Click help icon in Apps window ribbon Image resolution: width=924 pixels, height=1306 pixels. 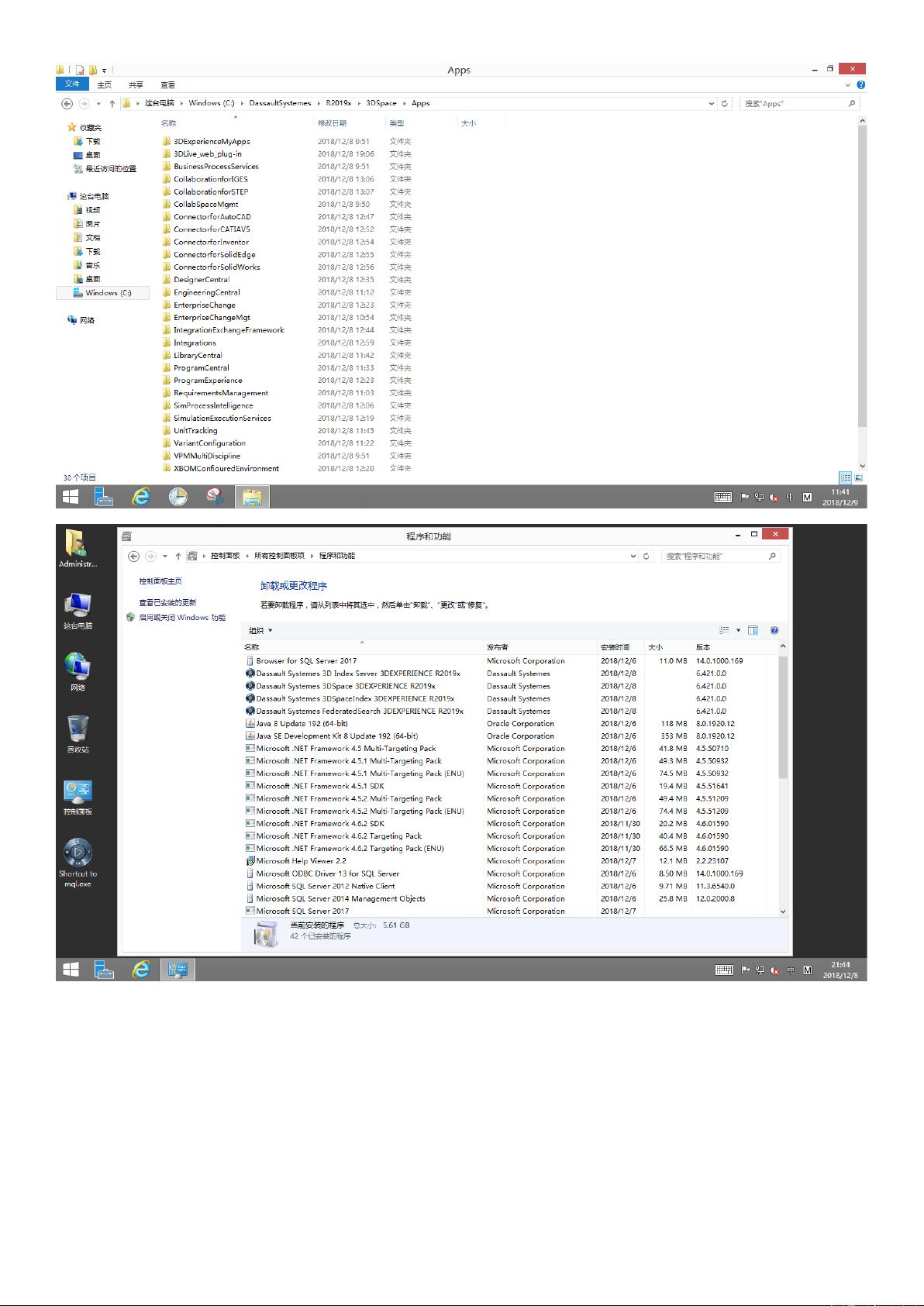(860, 85)
